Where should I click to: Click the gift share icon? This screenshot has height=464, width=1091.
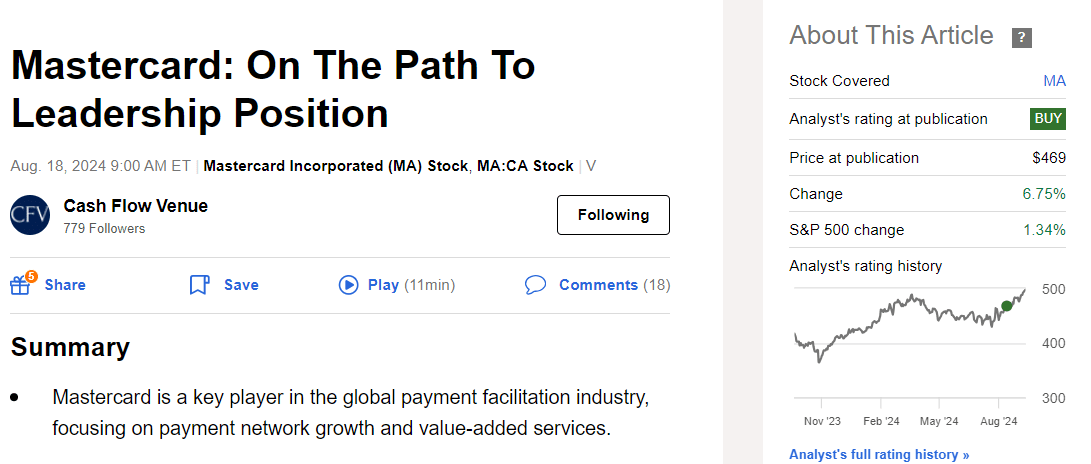click(21, 285)
